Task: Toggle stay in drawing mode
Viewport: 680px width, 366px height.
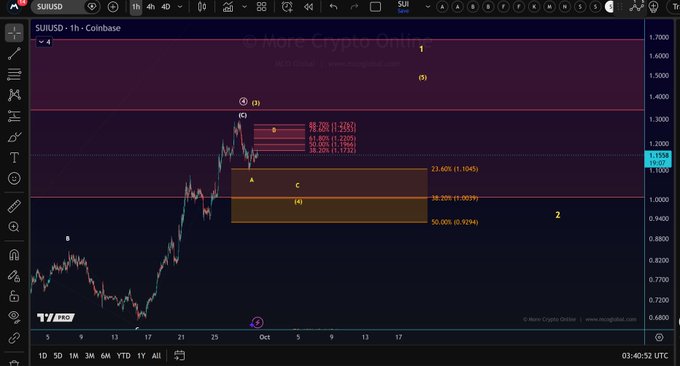Action: pos(14,276)
